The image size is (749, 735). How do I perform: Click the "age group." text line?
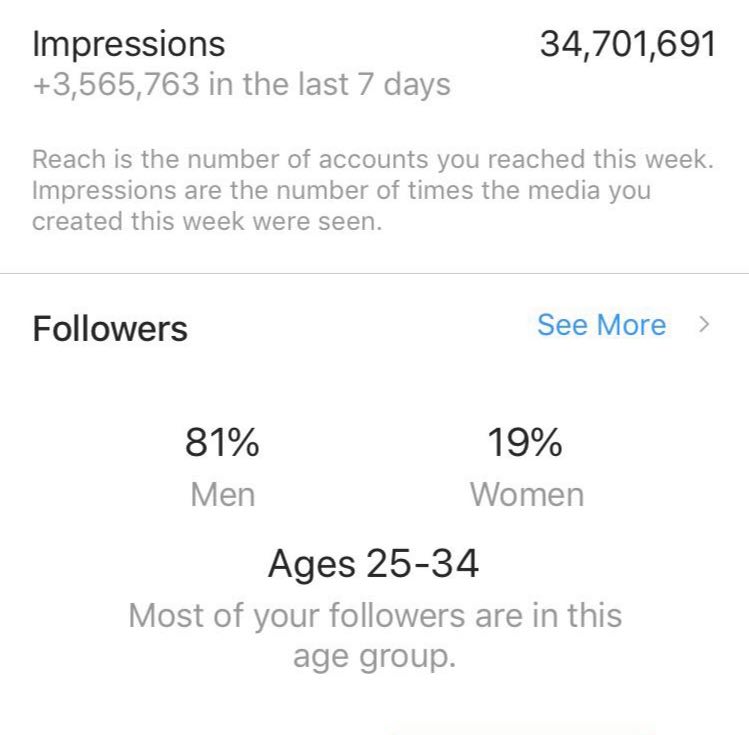point(373,657)
